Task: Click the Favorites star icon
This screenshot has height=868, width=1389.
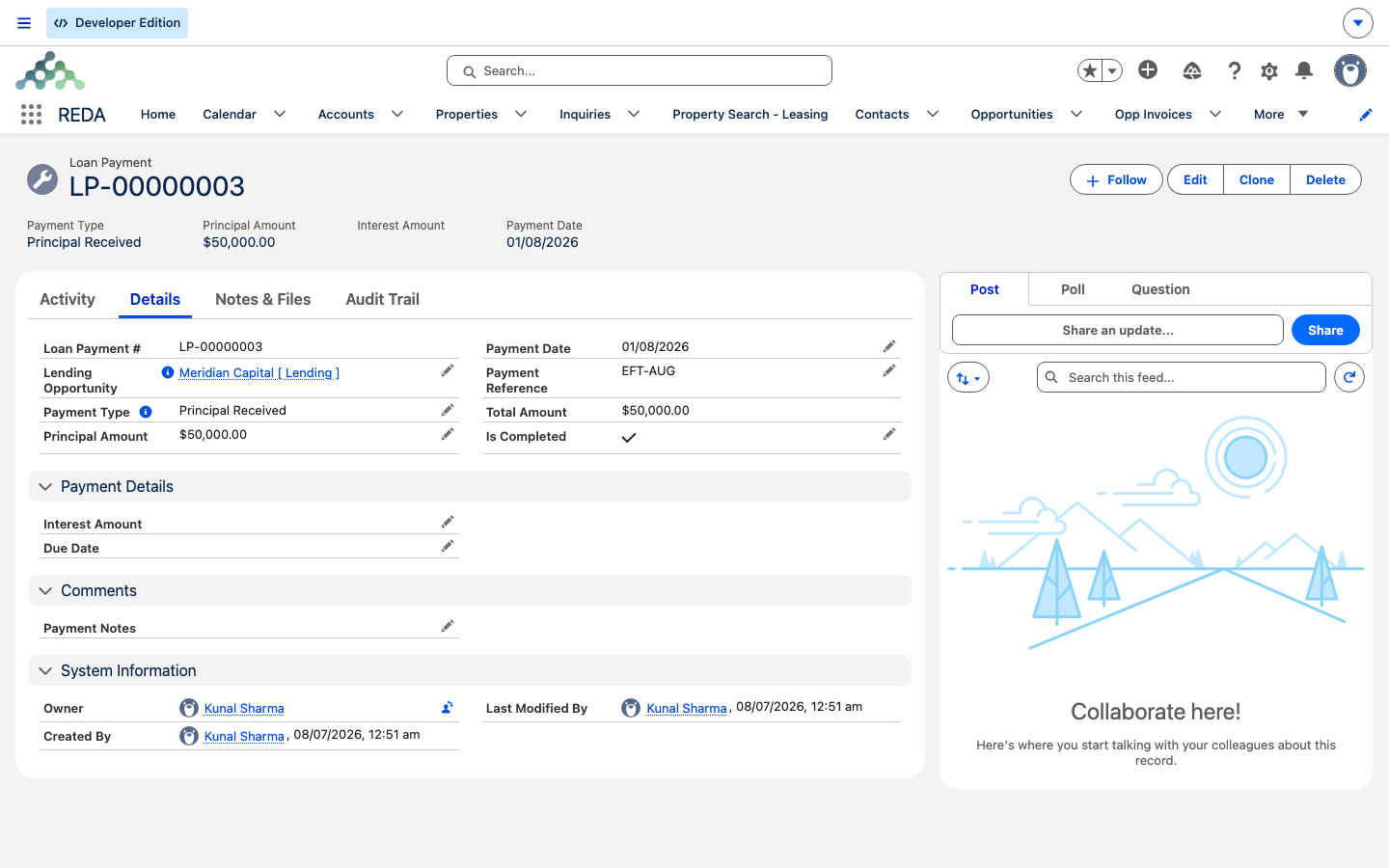Action: coord(1090,70)
